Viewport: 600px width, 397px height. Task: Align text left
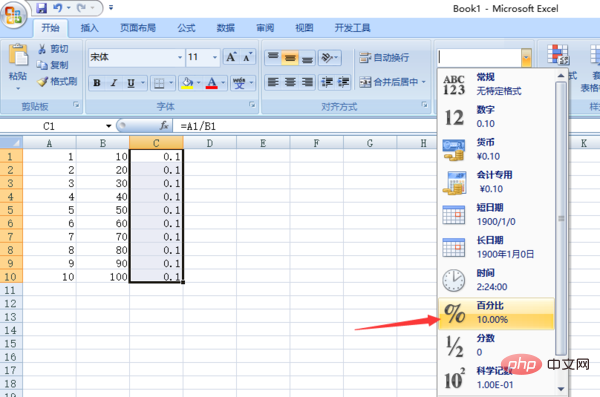tap(273, 82)
